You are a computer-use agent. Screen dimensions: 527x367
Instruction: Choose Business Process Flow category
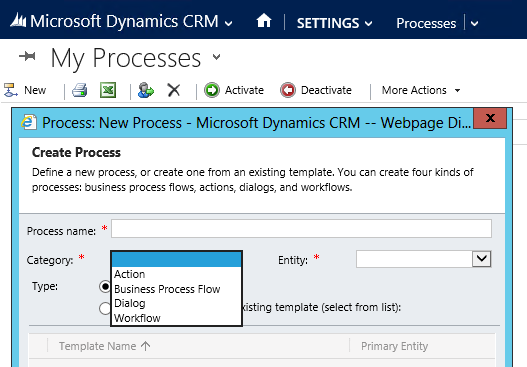(x=176, y=289)
